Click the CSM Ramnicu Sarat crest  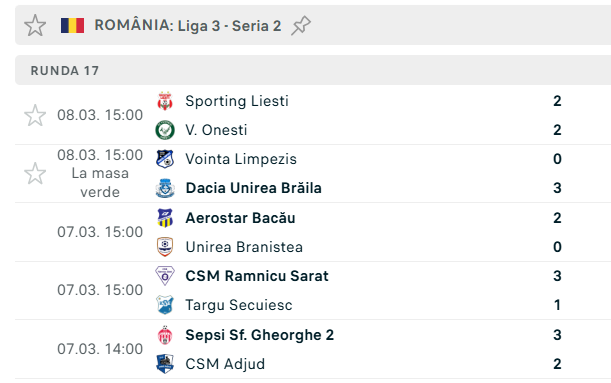[x=165, y=276]
